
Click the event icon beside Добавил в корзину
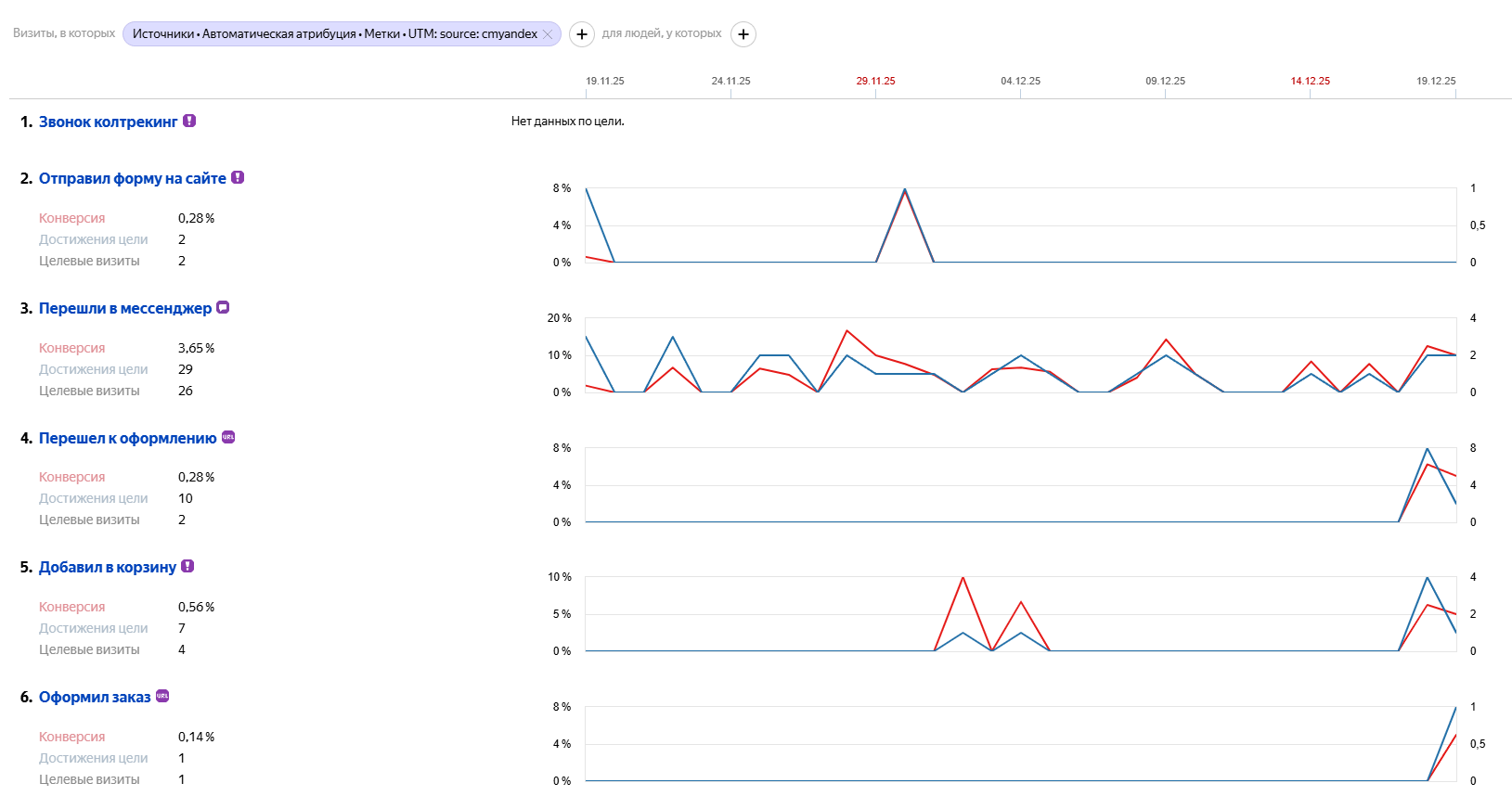187,566
